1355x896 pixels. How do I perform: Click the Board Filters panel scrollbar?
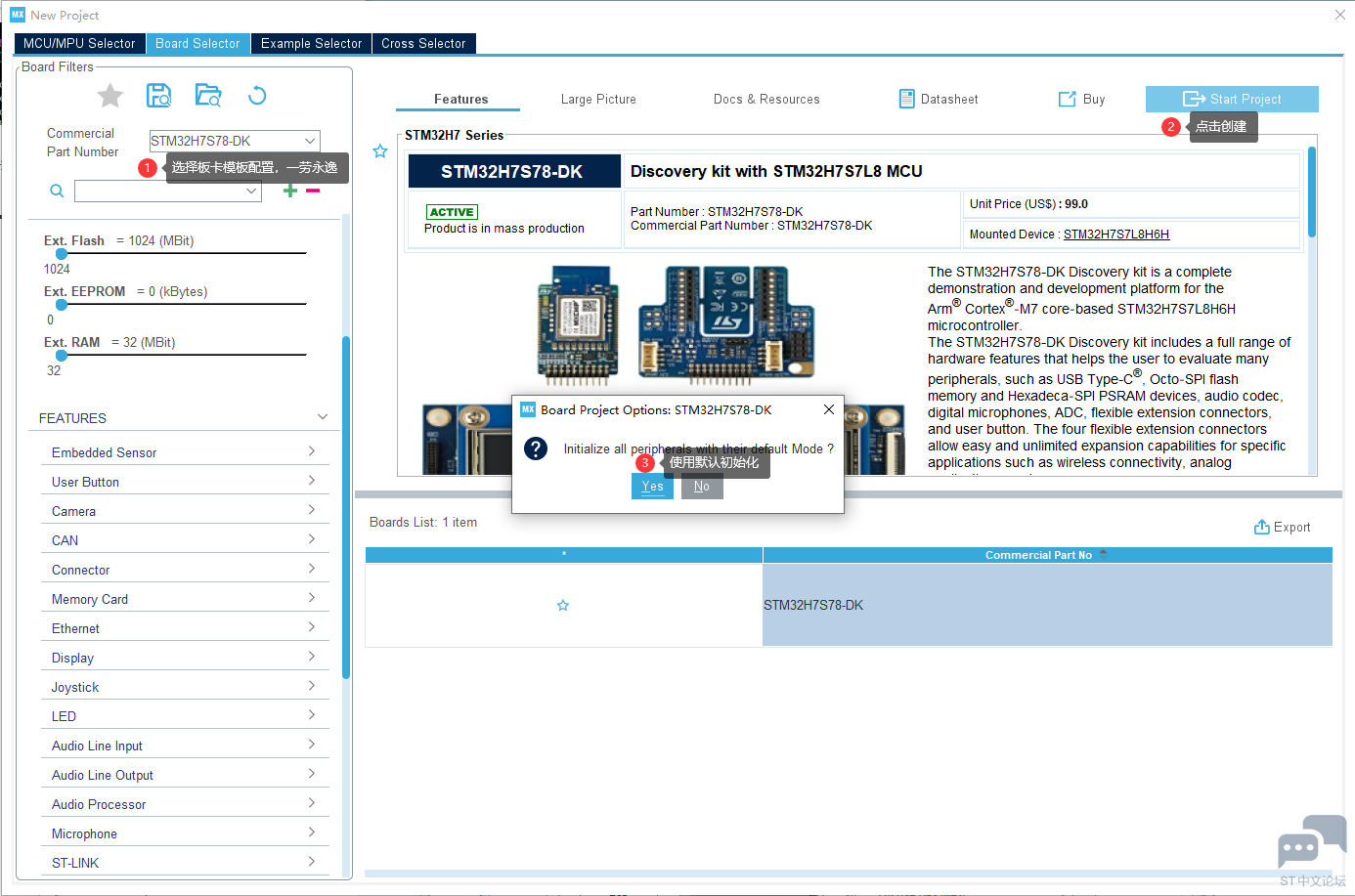click(x=346, y=508)
